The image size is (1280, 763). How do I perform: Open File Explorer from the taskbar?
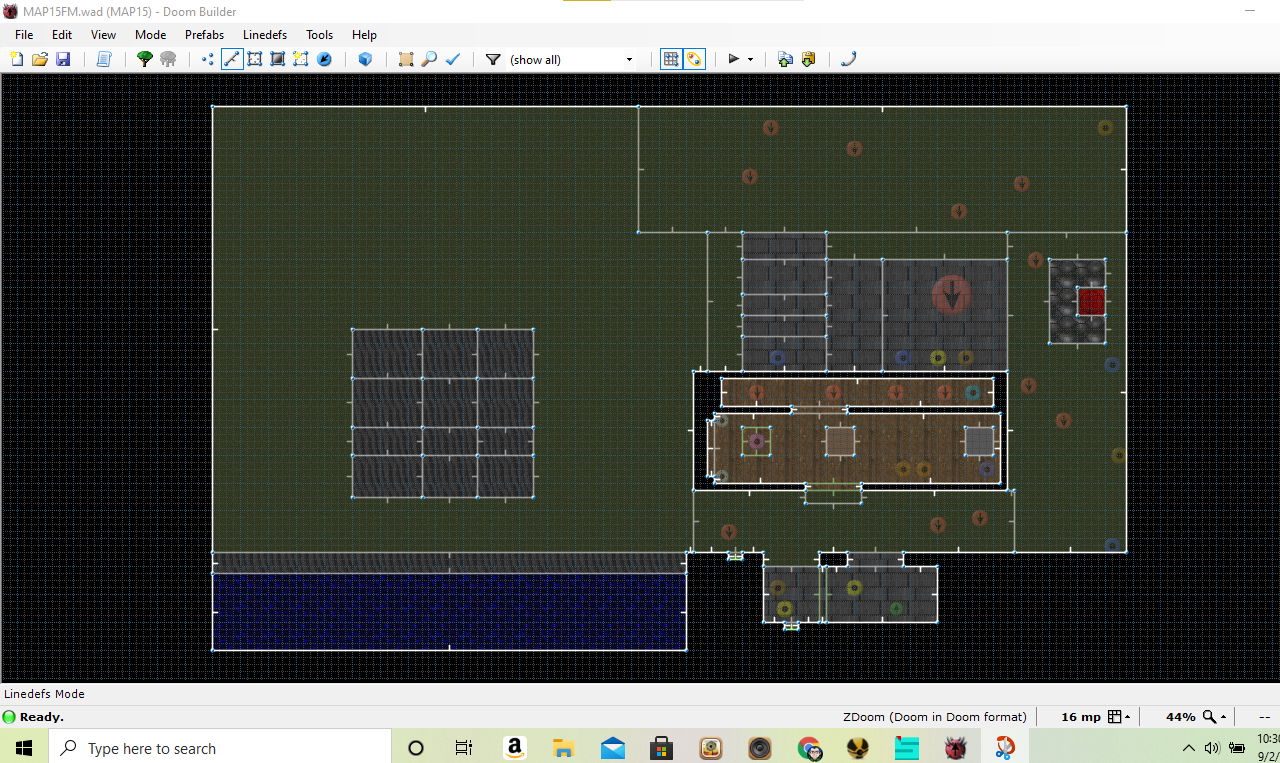564,747
